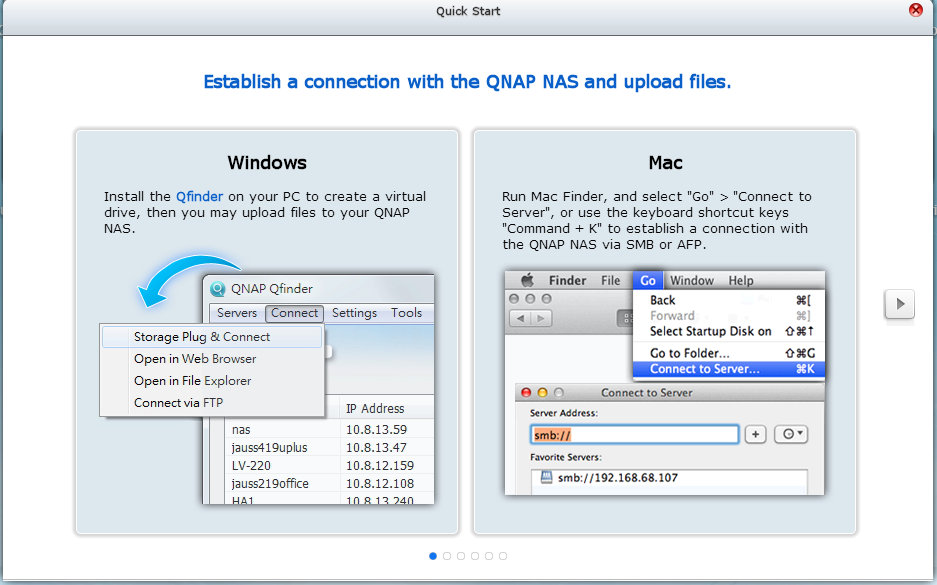937x585 pixels.
Task: Select the fifth pagination dot
Action: coord(489,556)
